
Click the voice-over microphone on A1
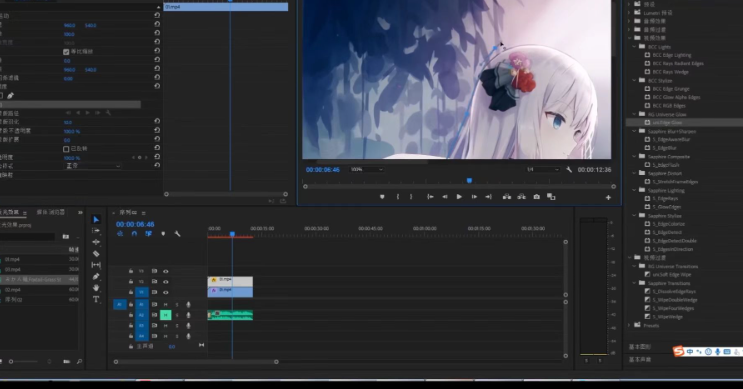click(188, 304)
